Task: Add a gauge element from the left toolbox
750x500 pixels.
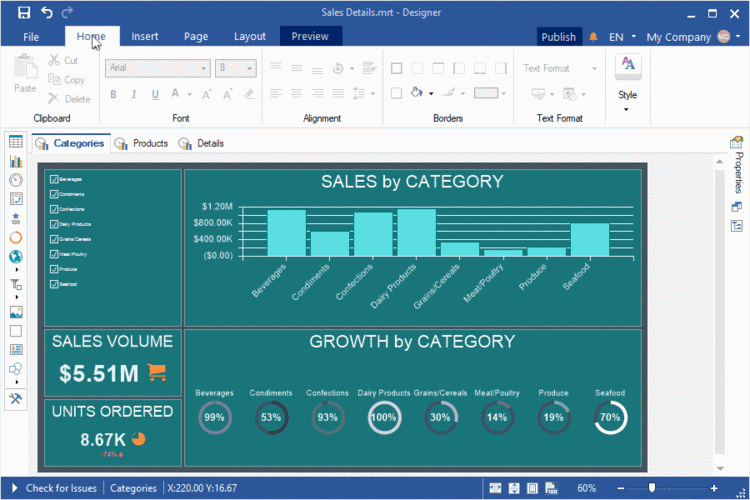Action: point(16,180)
